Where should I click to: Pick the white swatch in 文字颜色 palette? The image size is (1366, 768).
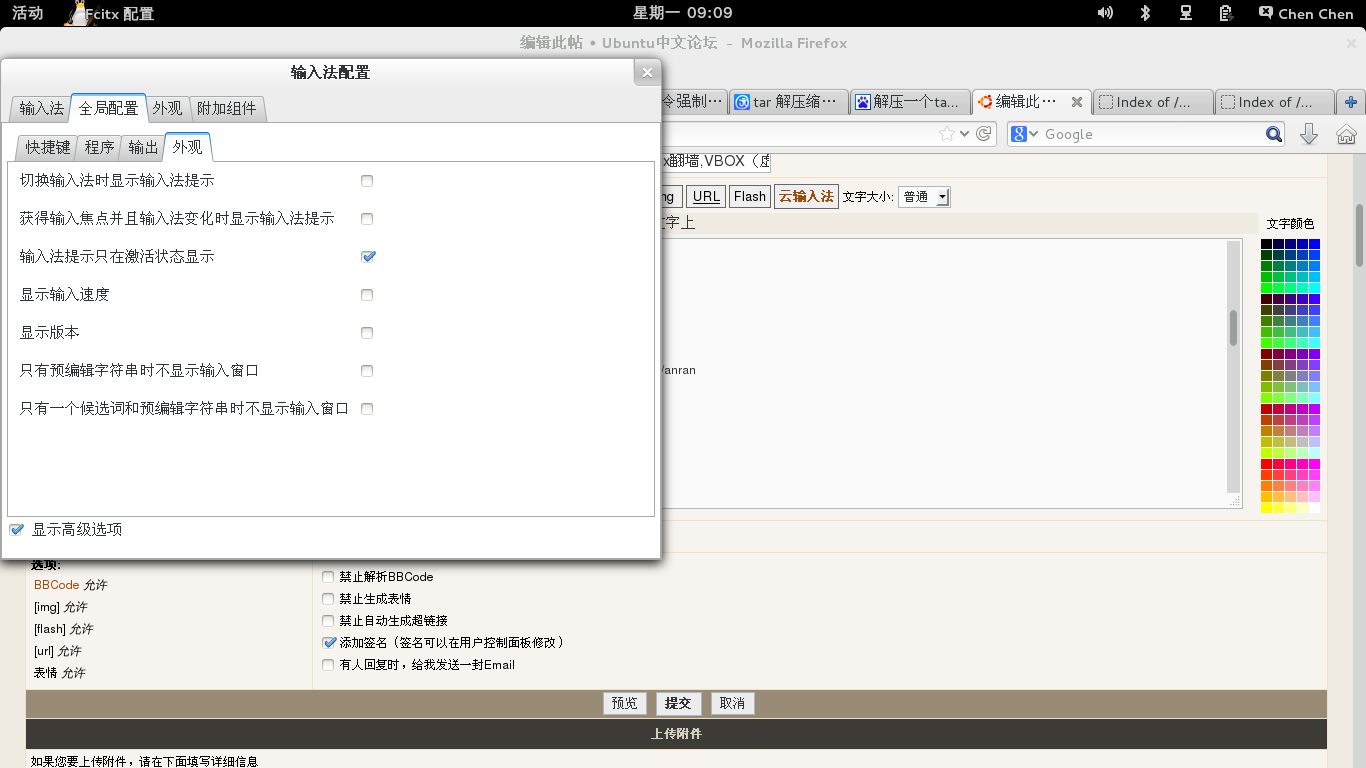coord(1314,508)
